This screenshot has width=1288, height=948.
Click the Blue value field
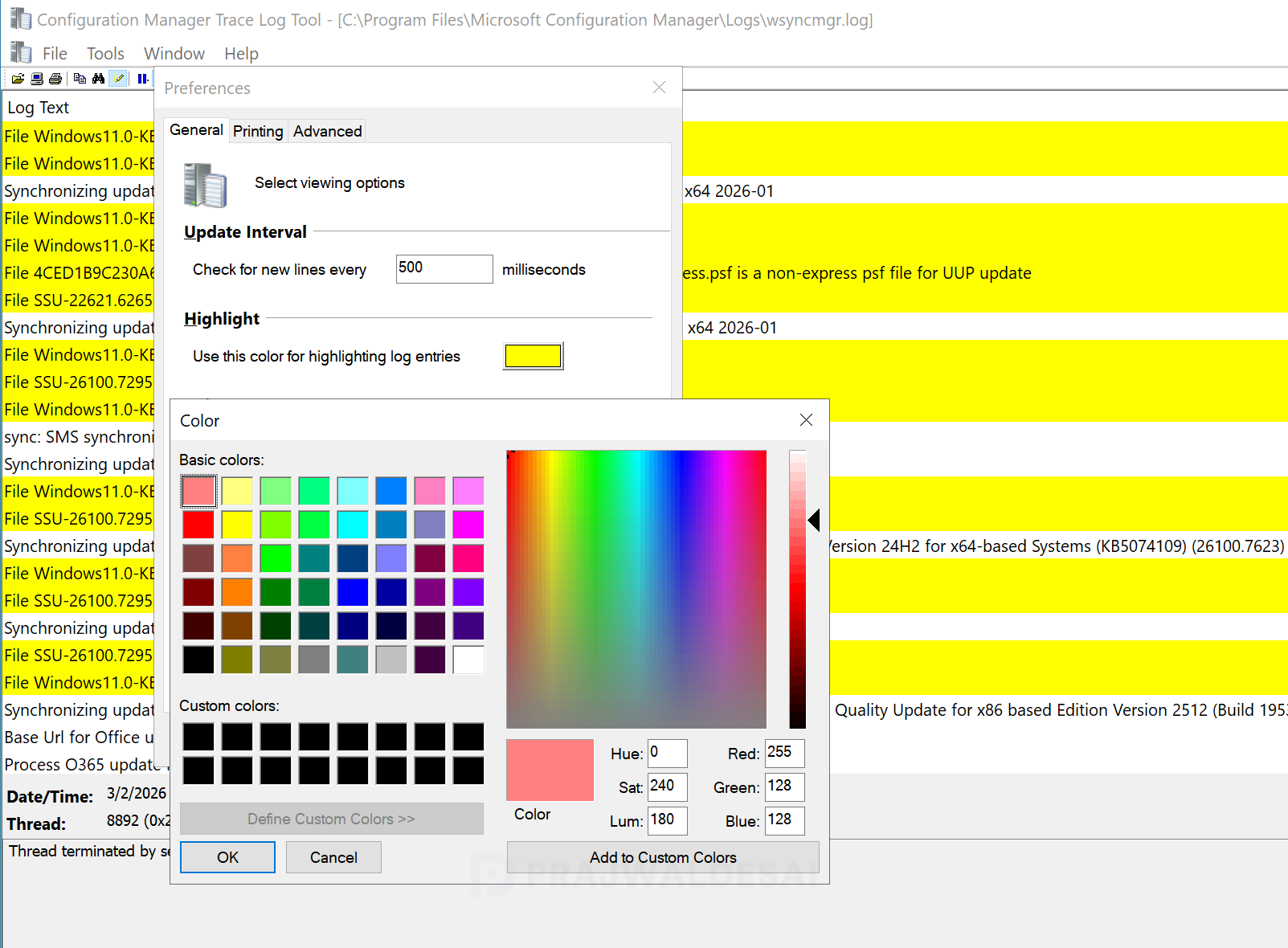tap(785, 820)
